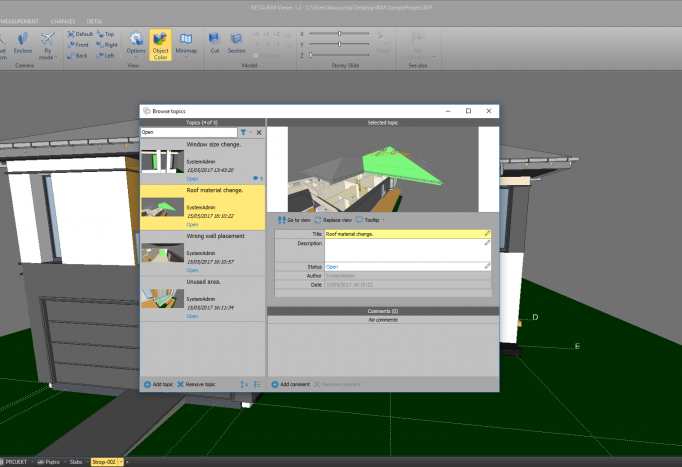This screenshot has height=467, width=682.
Task: Click the Object Color ribbon button
Action: 160,44
